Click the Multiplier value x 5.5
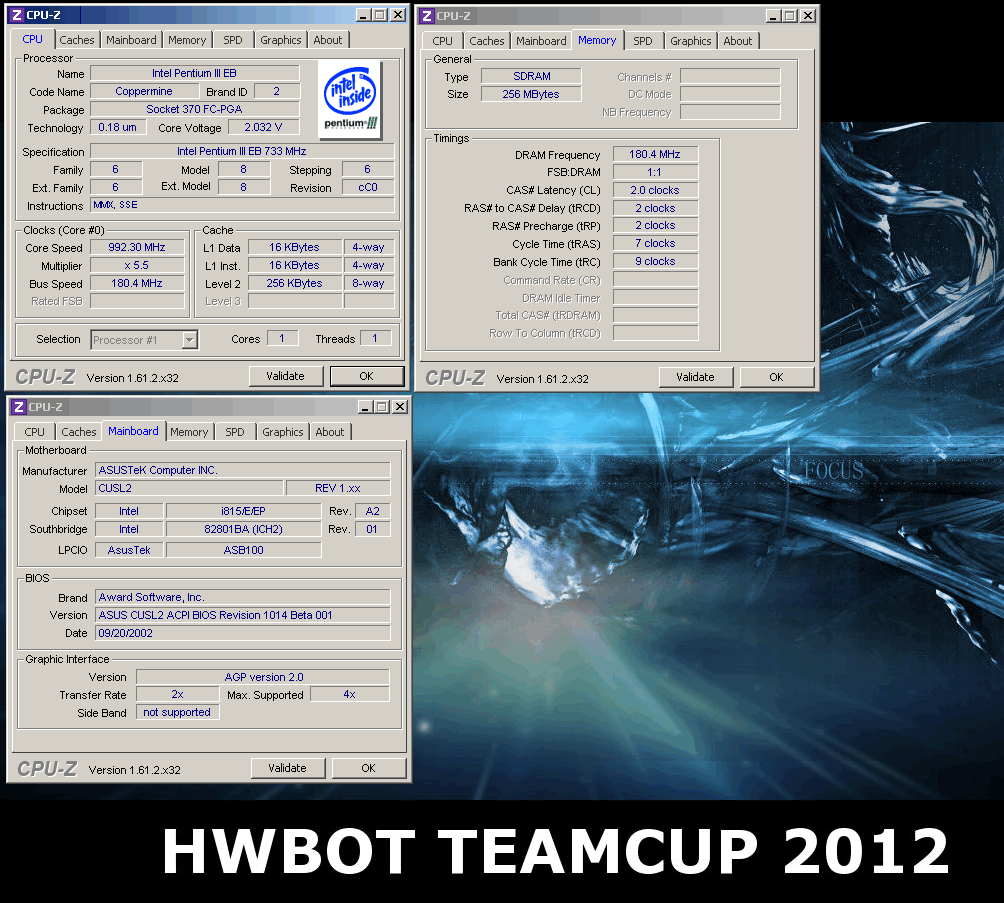 (x=137, y=265)
